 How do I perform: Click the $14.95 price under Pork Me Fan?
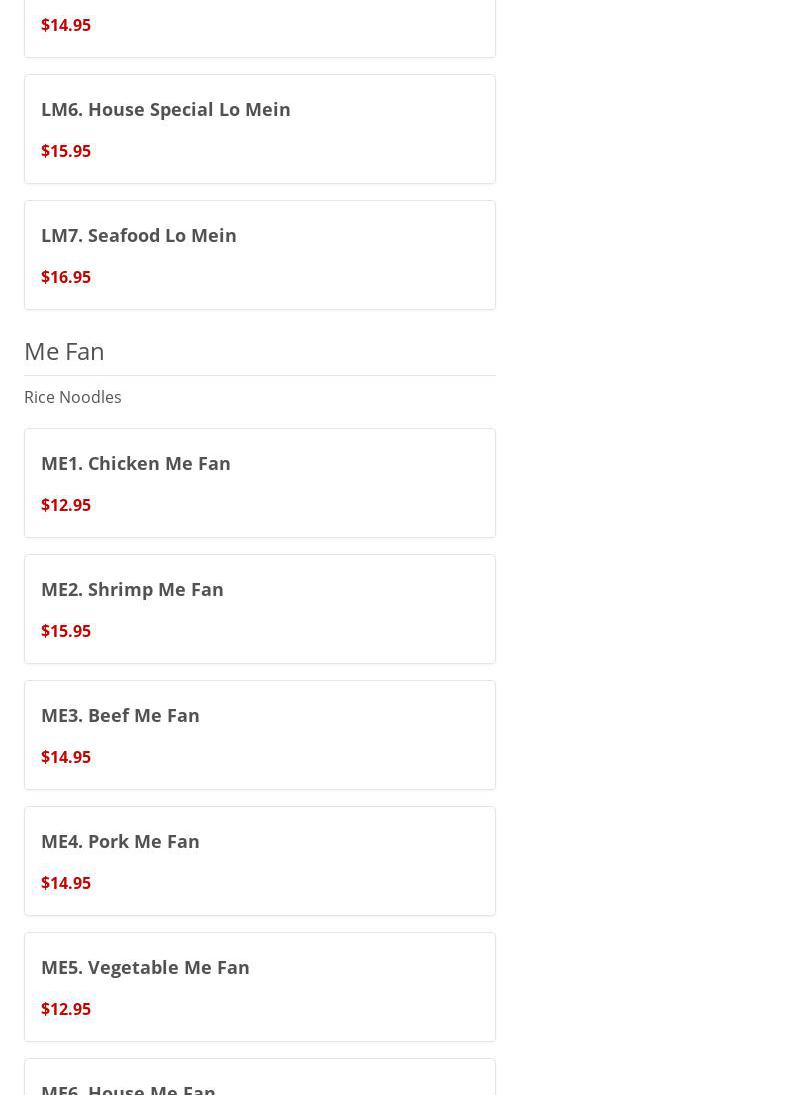tap(66, 883)
